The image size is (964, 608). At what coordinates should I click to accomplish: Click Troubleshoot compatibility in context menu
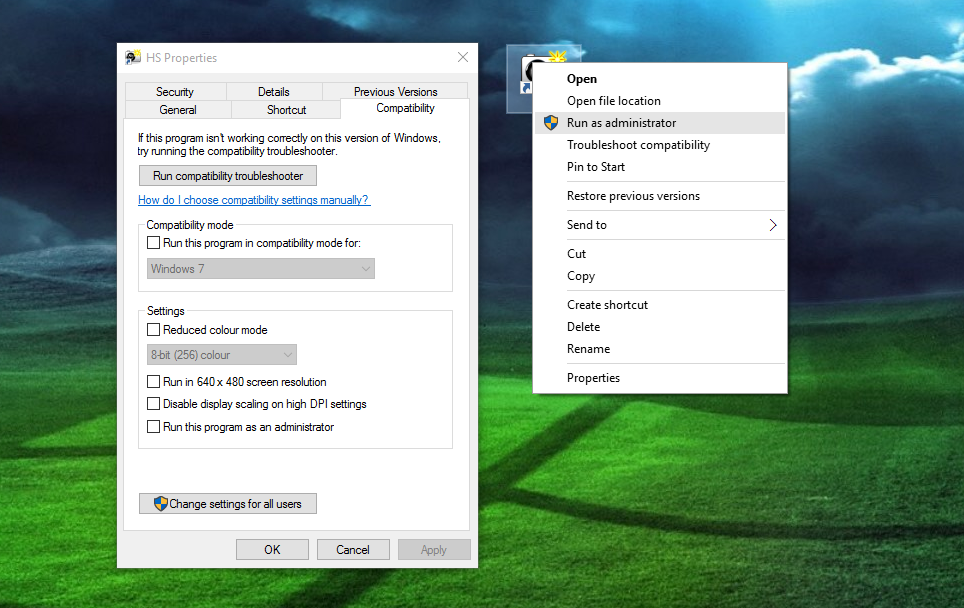[x=660, y=145]
